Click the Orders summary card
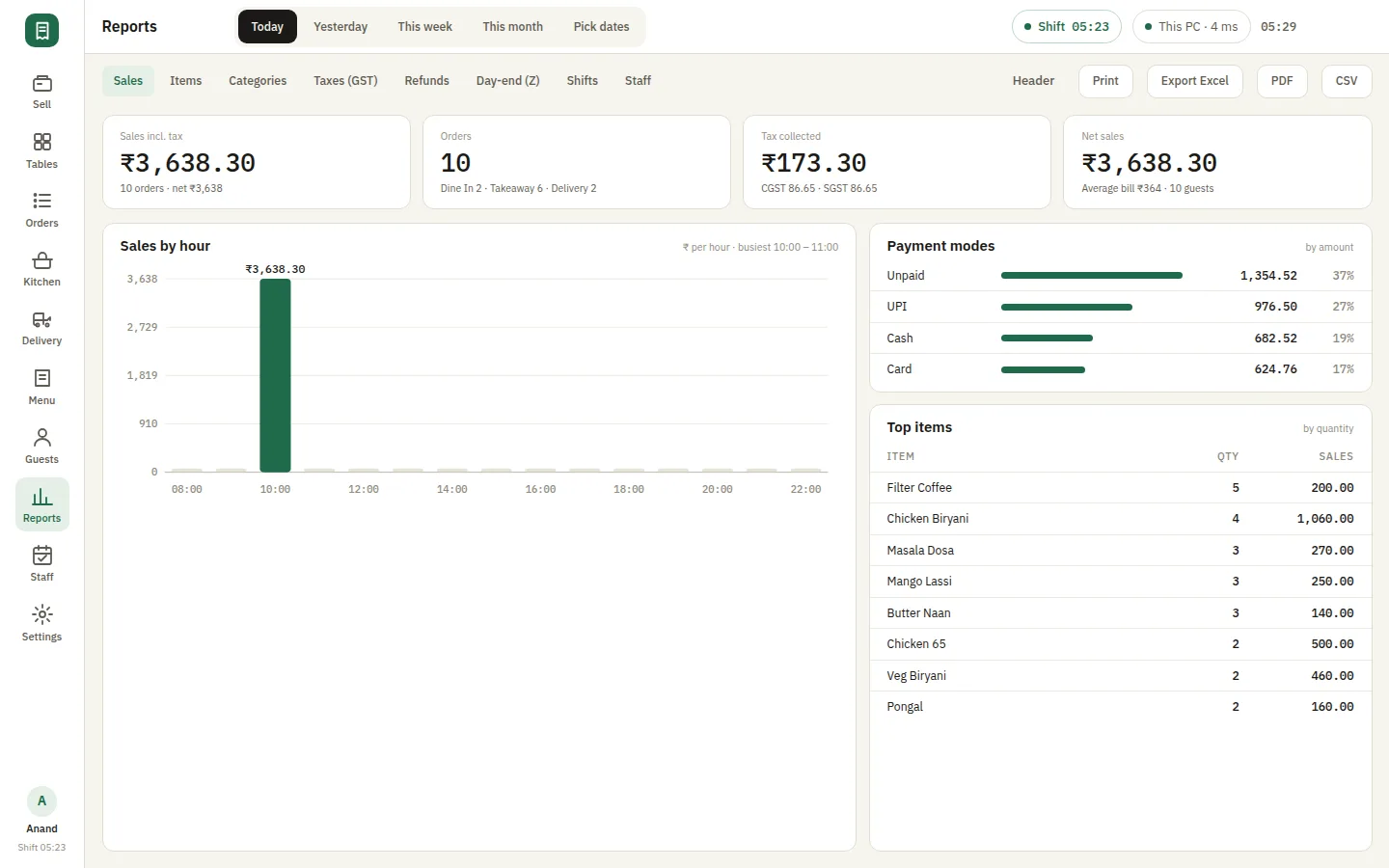The image size is (1389, 868). pos(577,162)
